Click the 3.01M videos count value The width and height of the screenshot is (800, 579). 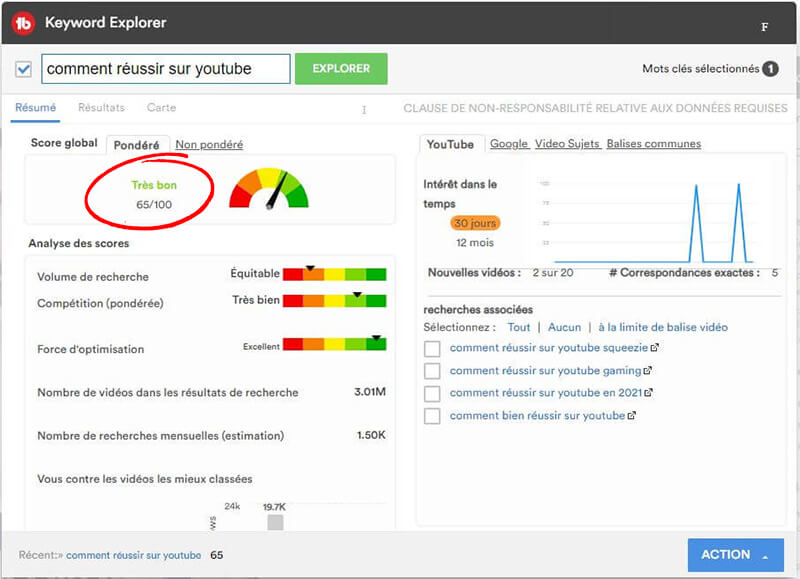point(370,392)
